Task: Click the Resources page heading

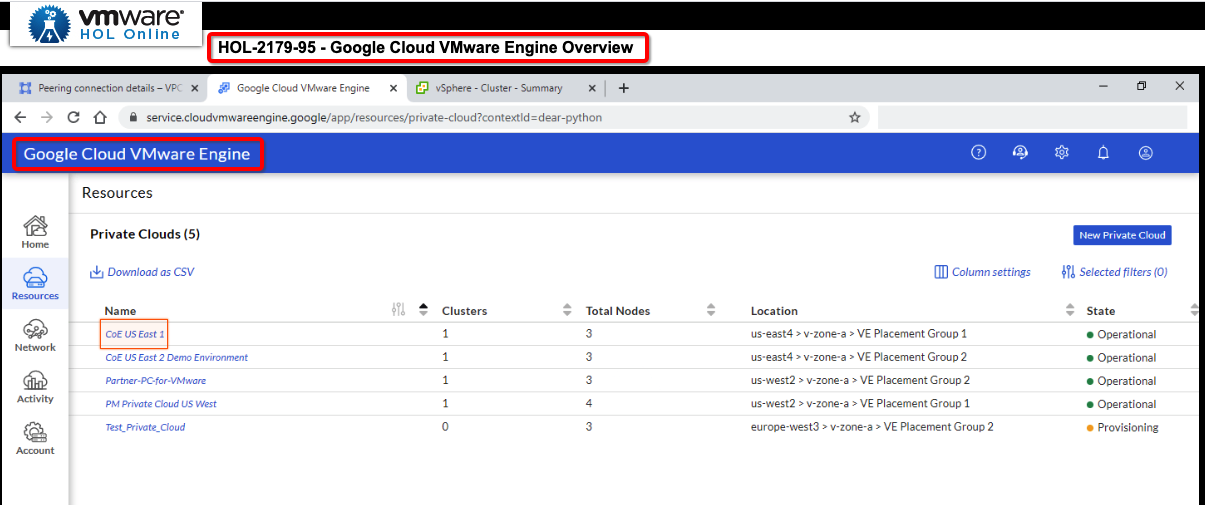Action: [117, 193]
